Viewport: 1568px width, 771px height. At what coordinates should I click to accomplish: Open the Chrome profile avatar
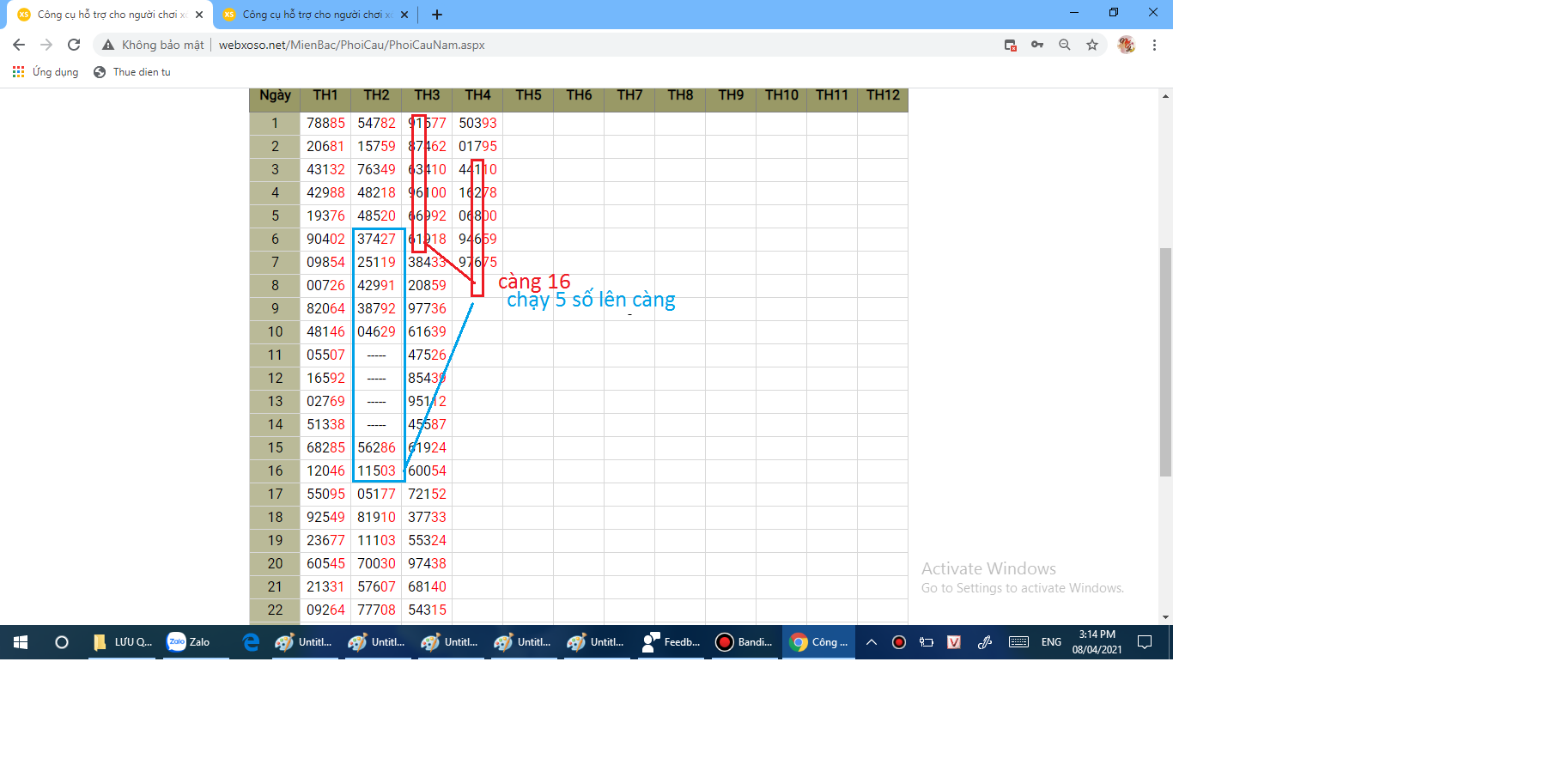tap(1126, 45)
